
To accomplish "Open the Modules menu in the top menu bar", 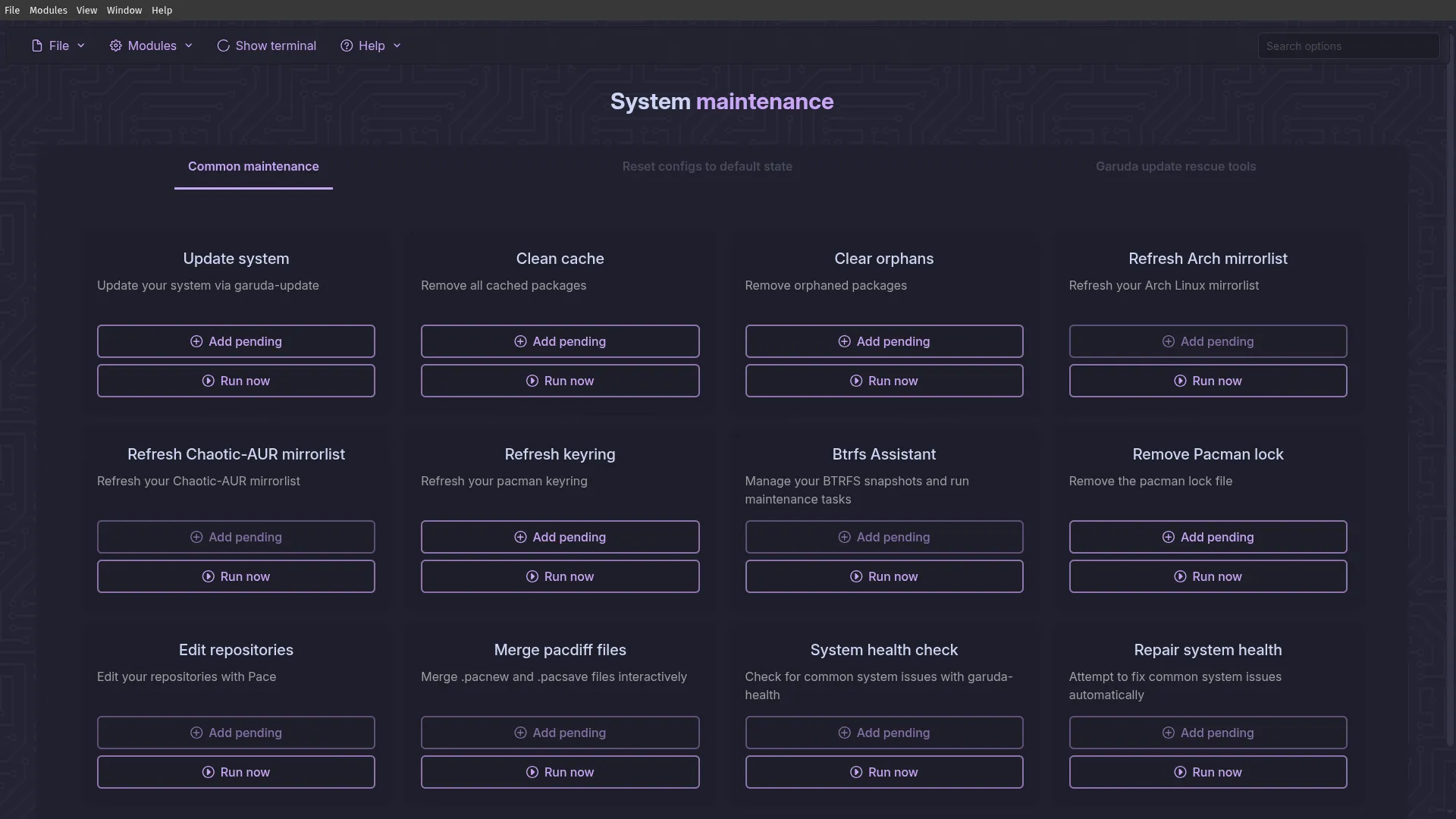I will click(x=49, y=10).
